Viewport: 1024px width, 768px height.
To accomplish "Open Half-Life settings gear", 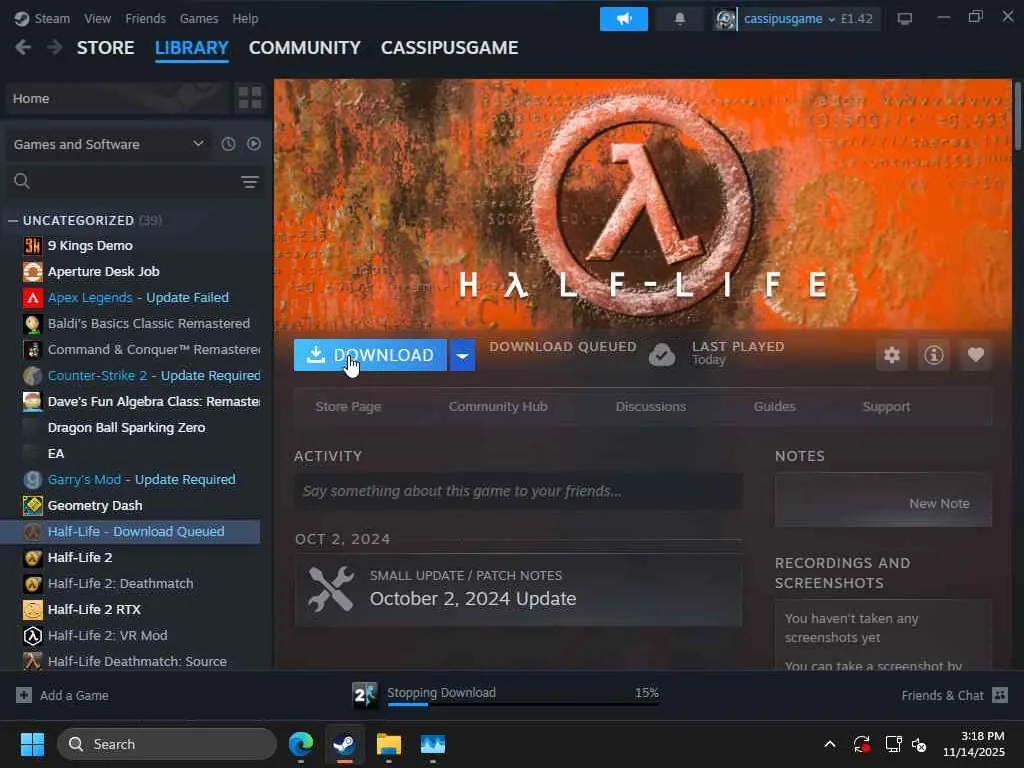I will point(892,355).
